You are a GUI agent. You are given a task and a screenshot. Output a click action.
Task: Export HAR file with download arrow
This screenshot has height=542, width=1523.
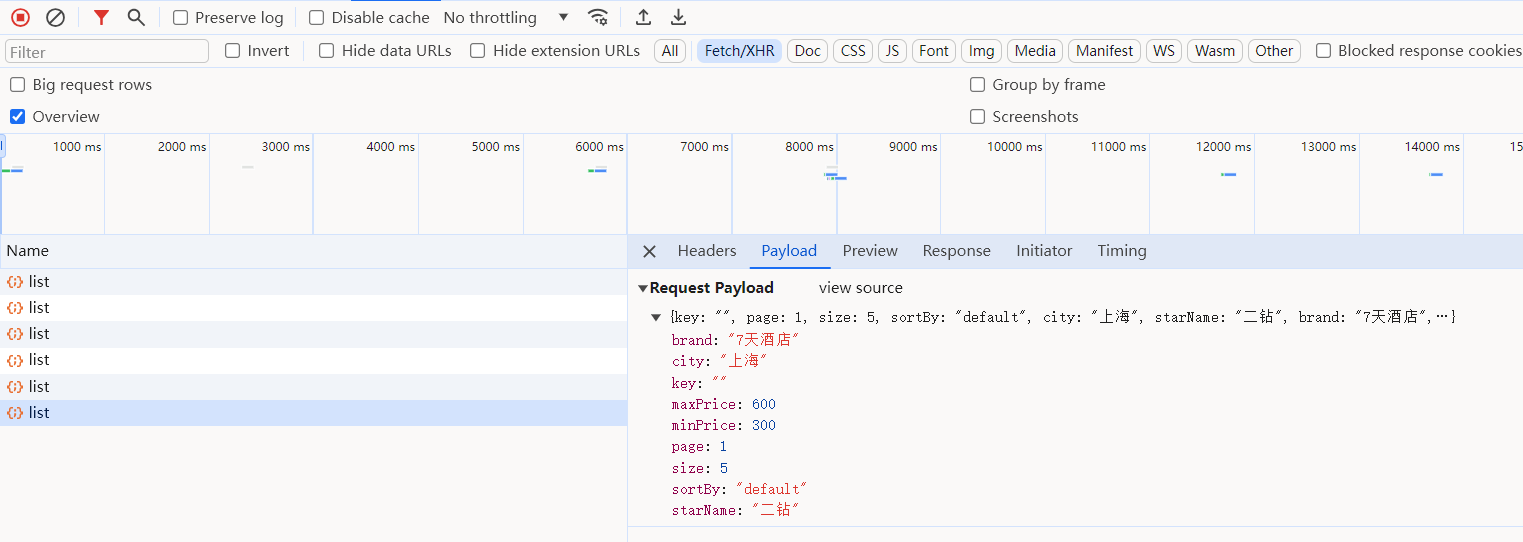pyautogui.click(x=678, y=17)
